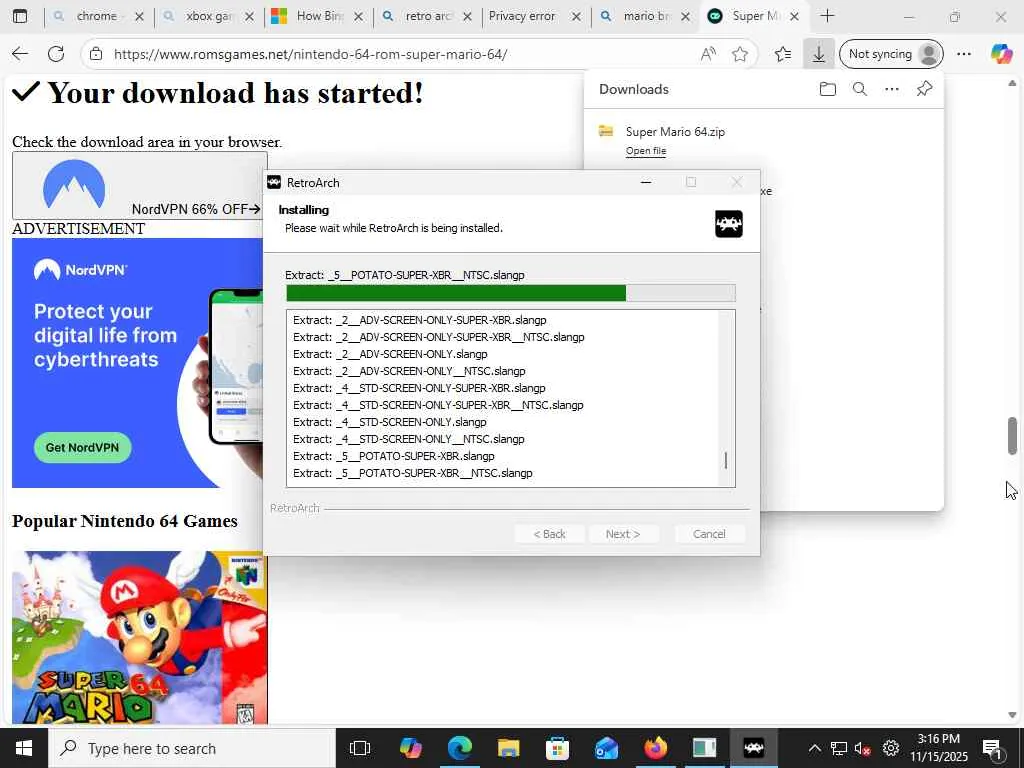Screen dimensions: 1024x768
Task: Click the green installation progress bar
Action: 511,293
